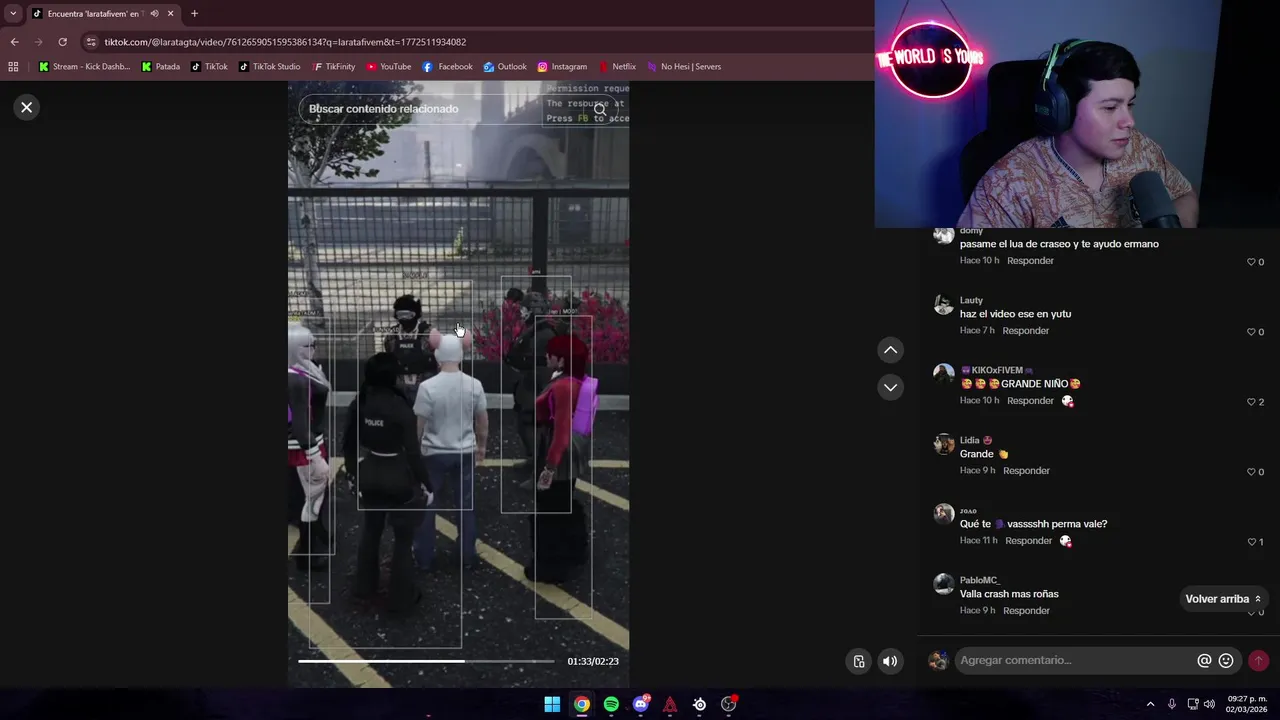
Task: Click the 01:33/02:23 video time readout
Action: click(x=593, y=661)
